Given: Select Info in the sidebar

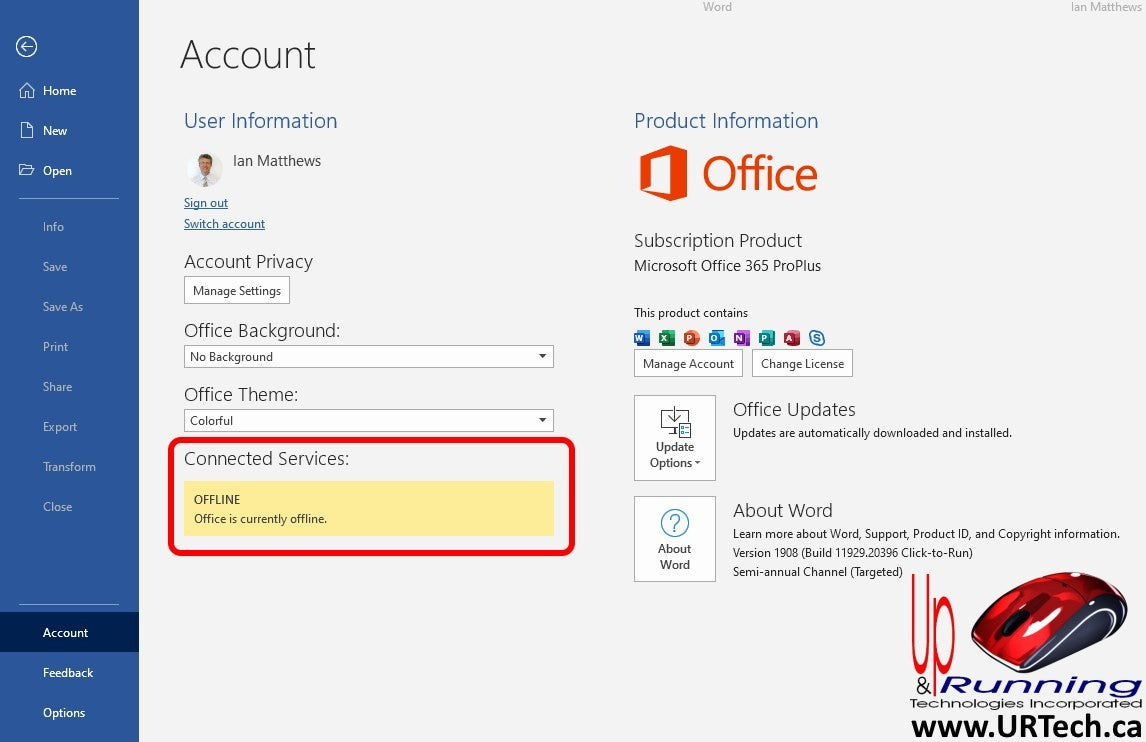Looking at the screenshot, I should tap(69, 227).
